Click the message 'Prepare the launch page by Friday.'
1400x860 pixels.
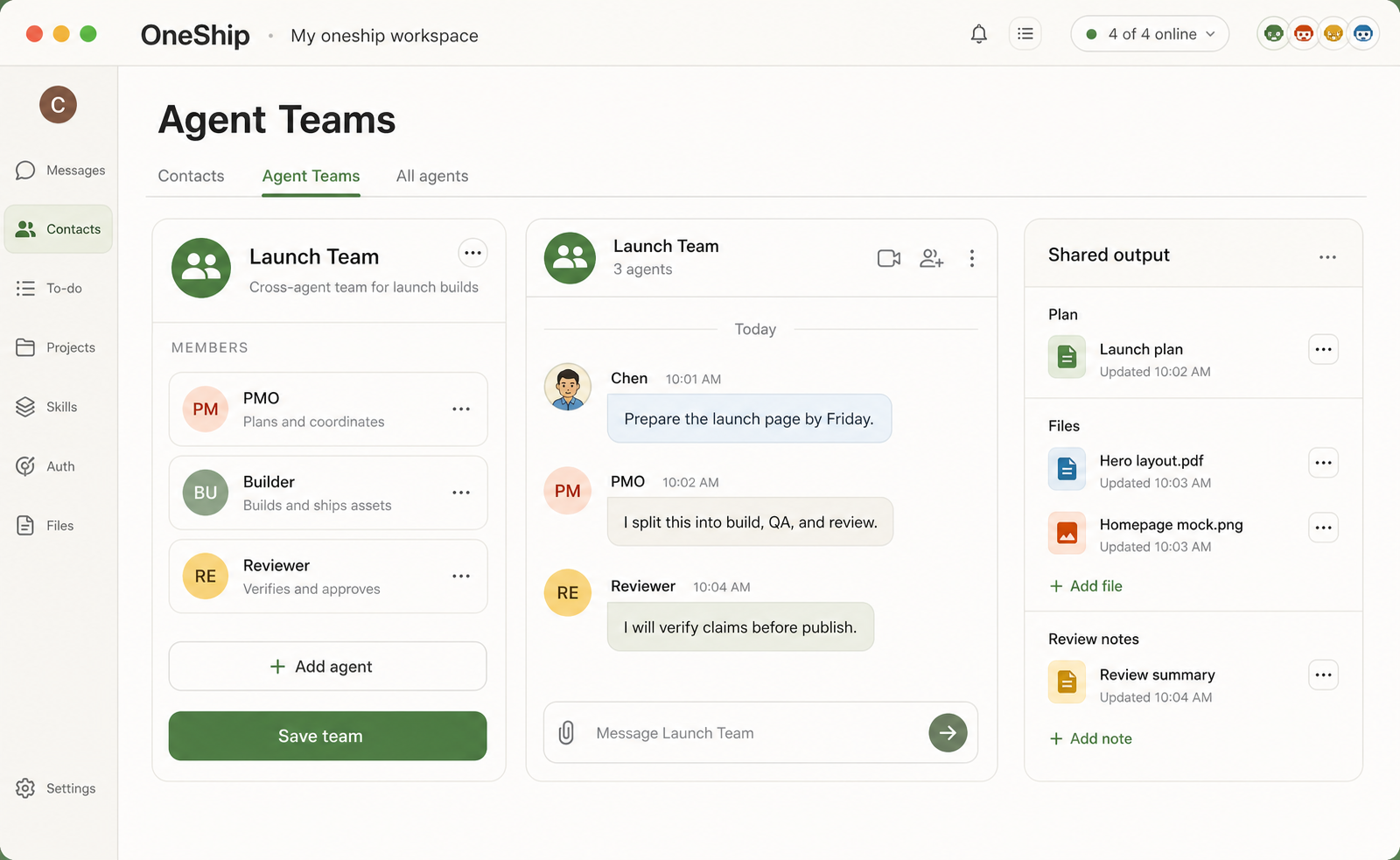[749, 418]
